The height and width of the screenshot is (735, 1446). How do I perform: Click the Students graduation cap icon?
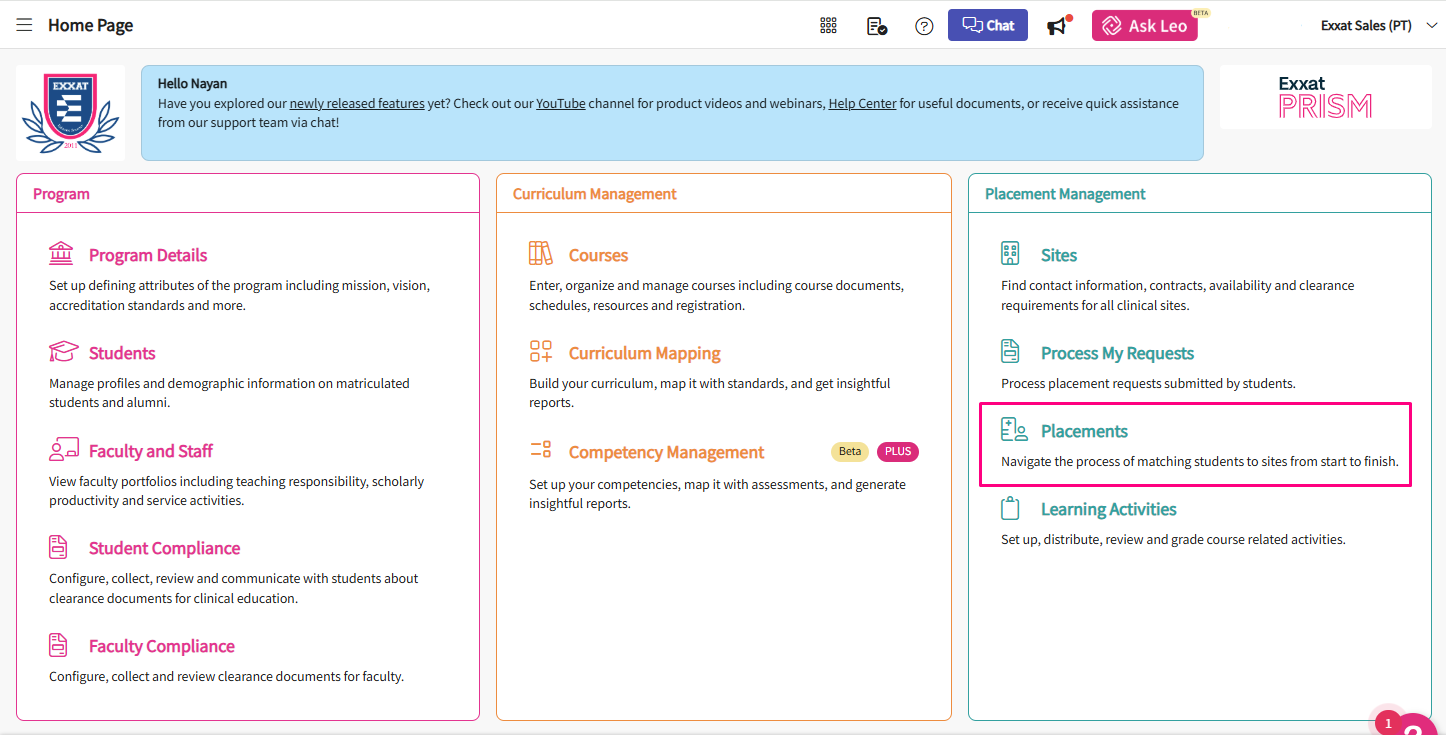pyautogui.click(x=63, y=352)
